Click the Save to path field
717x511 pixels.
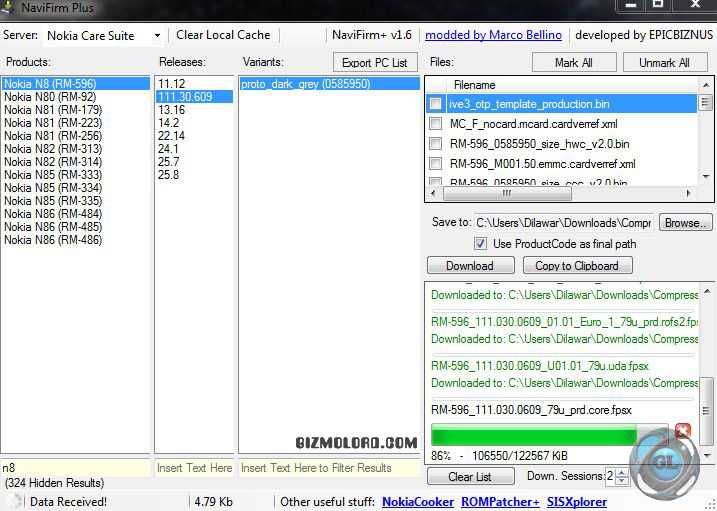563,223
